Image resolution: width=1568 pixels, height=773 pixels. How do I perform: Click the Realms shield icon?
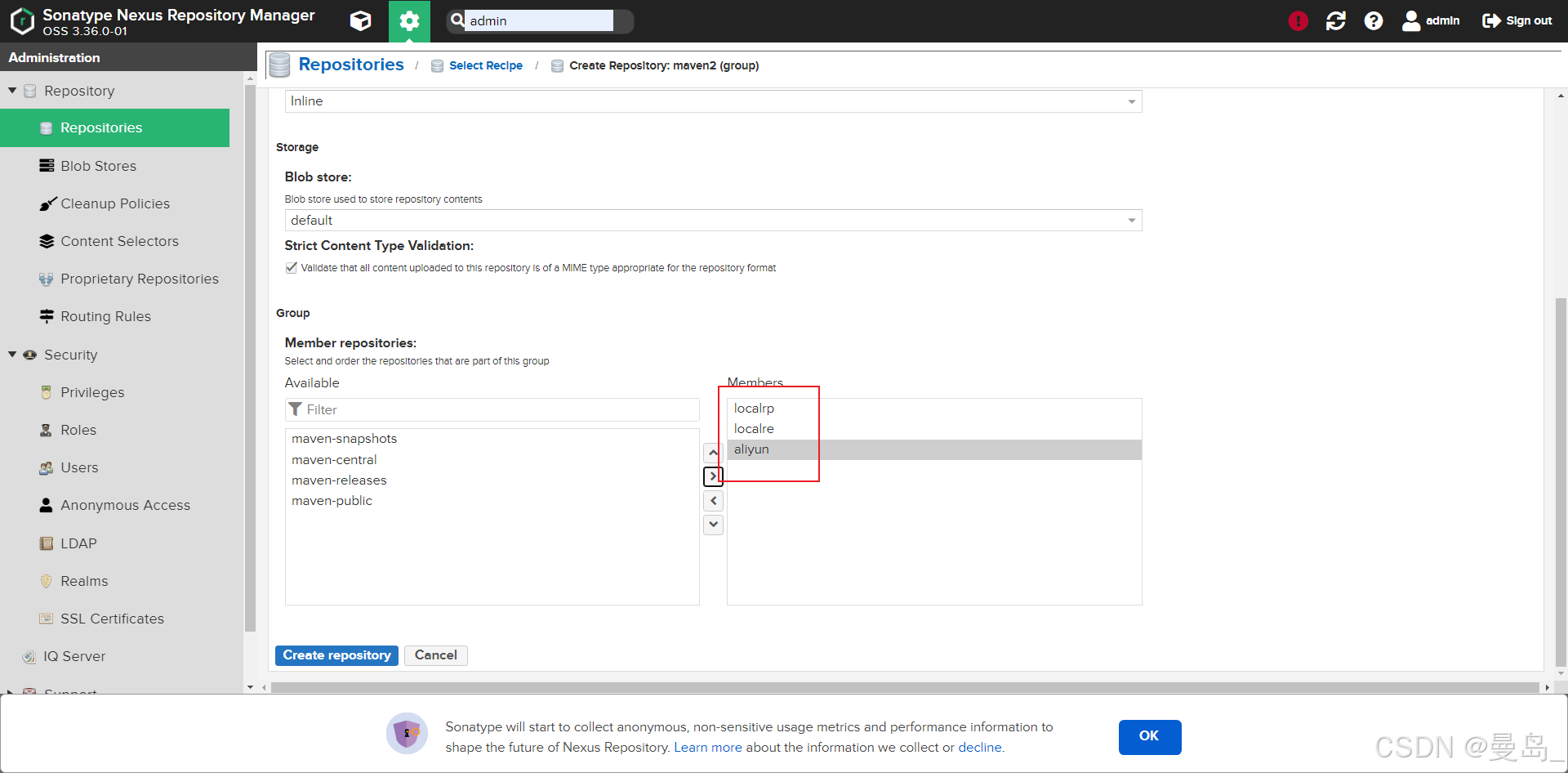click(47, 581)
